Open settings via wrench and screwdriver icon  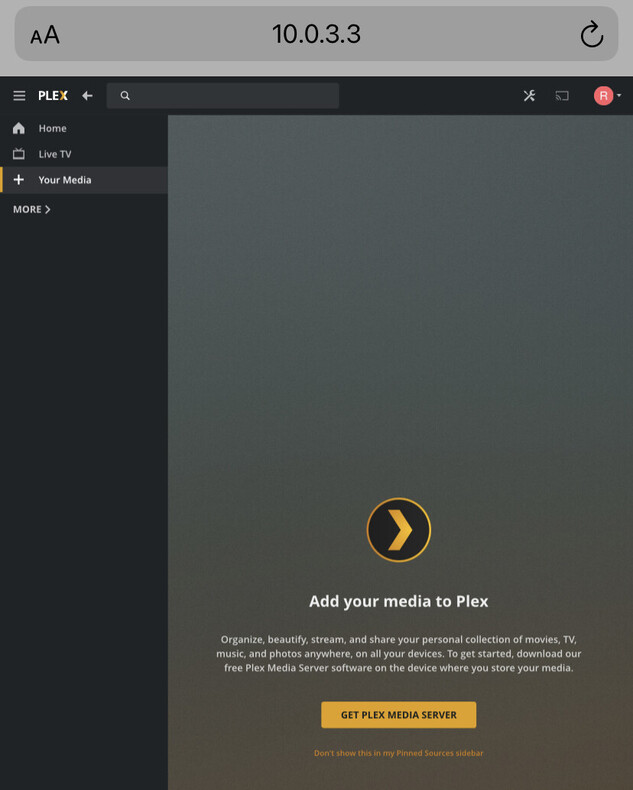(x=529, y=96)
